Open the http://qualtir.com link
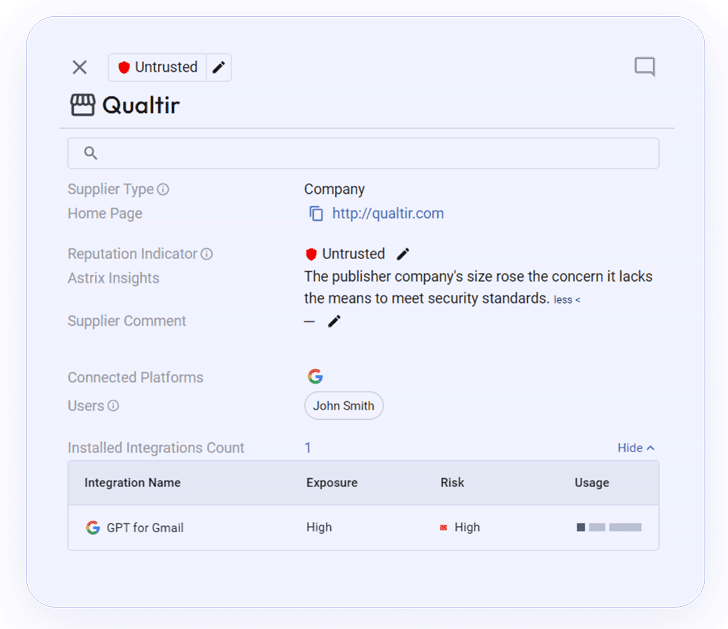 pyautogui.click(x=388, y=214)
